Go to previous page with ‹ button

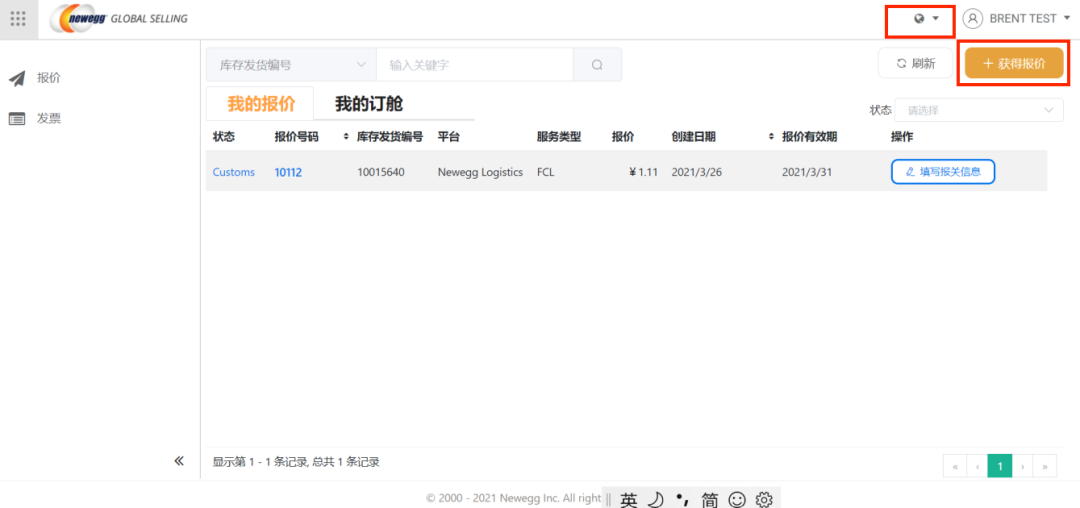(977, 466)
